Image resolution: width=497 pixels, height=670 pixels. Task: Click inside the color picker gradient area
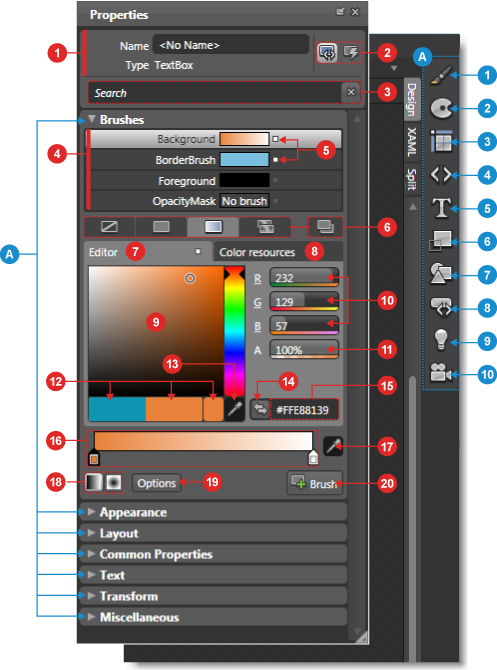pos(156,331)
